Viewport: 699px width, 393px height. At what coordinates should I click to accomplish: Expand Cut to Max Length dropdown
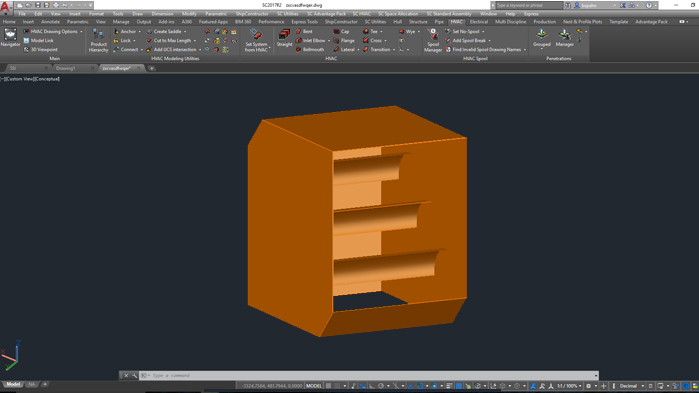coord(194,41)
